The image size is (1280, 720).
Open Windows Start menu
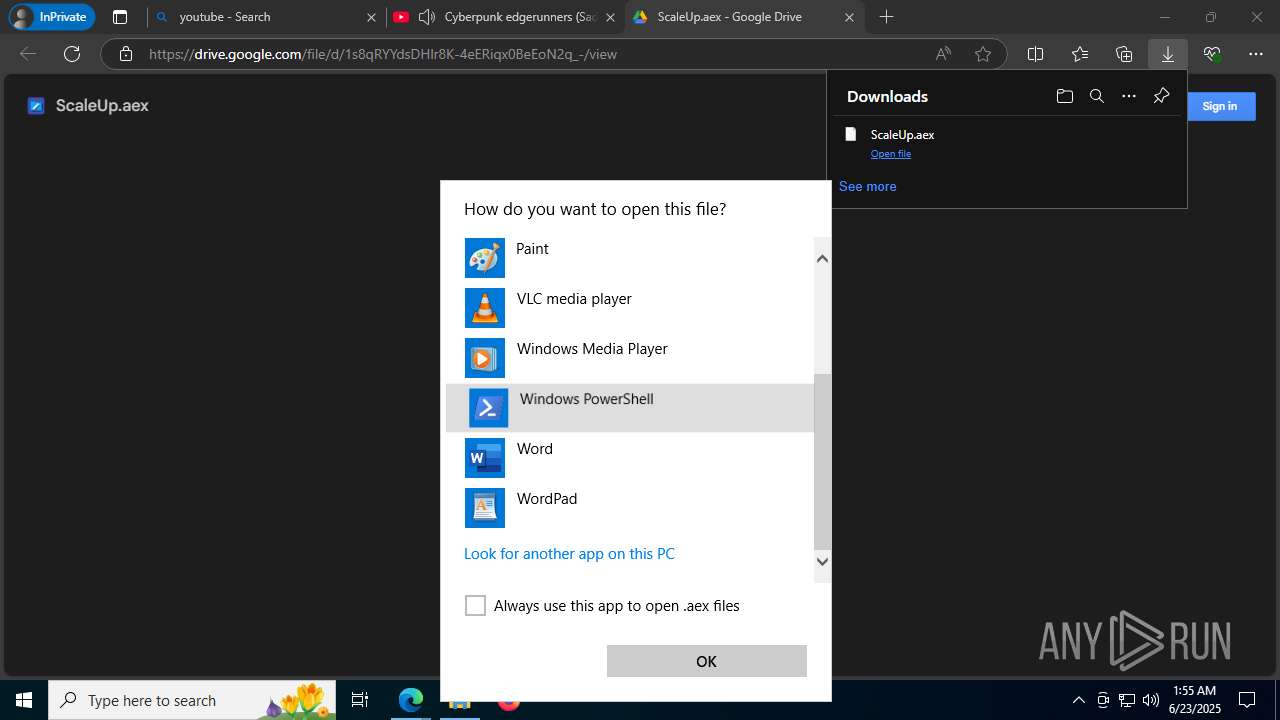coord(24,700)
